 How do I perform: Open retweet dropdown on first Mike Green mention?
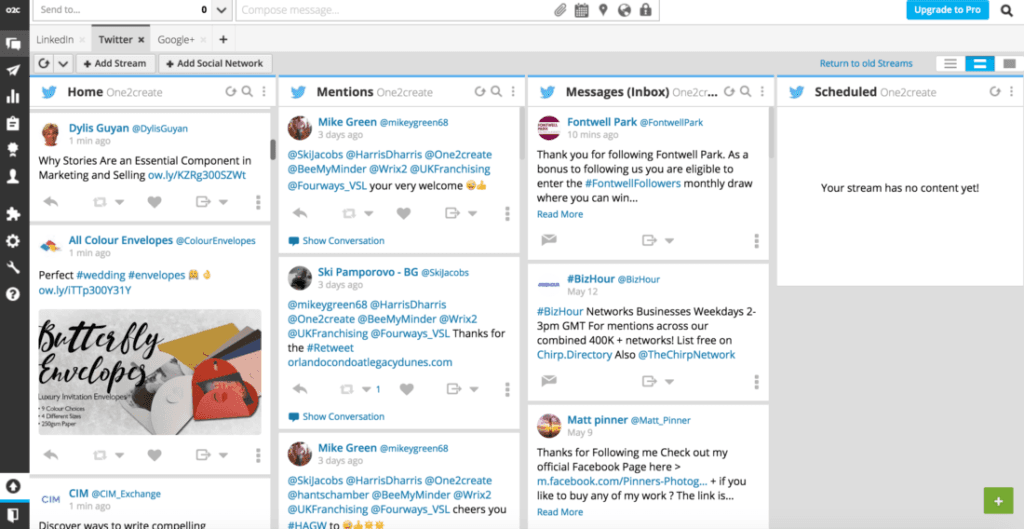369,214
